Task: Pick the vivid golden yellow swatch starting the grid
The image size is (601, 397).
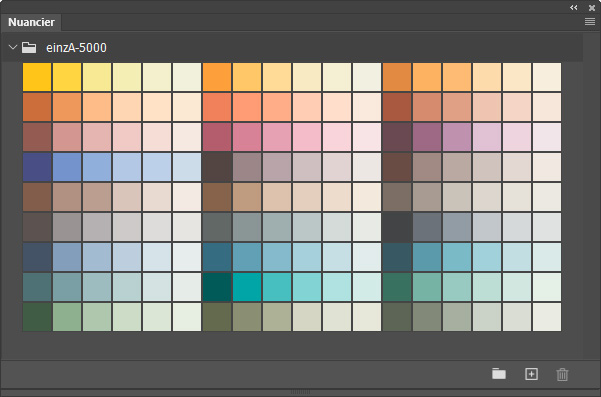Action: coord(37,77)
